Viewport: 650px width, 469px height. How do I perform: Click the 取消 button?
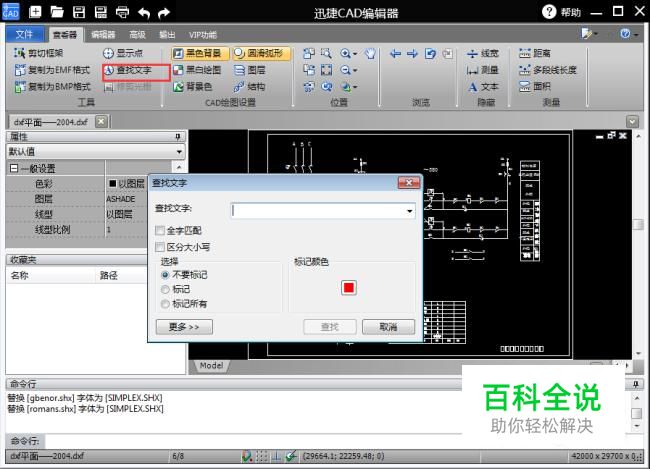click(388, 327)
